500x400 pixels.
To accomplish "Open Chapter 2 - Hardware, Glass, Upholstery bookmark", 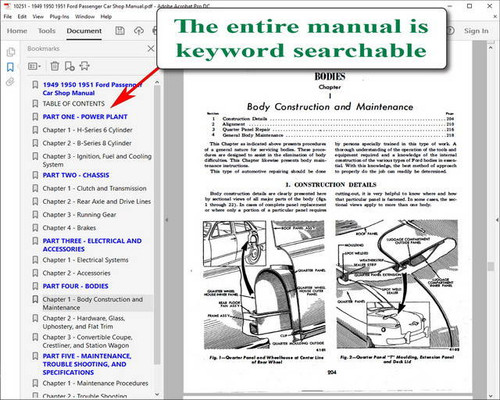I will [x=84, y=322].
